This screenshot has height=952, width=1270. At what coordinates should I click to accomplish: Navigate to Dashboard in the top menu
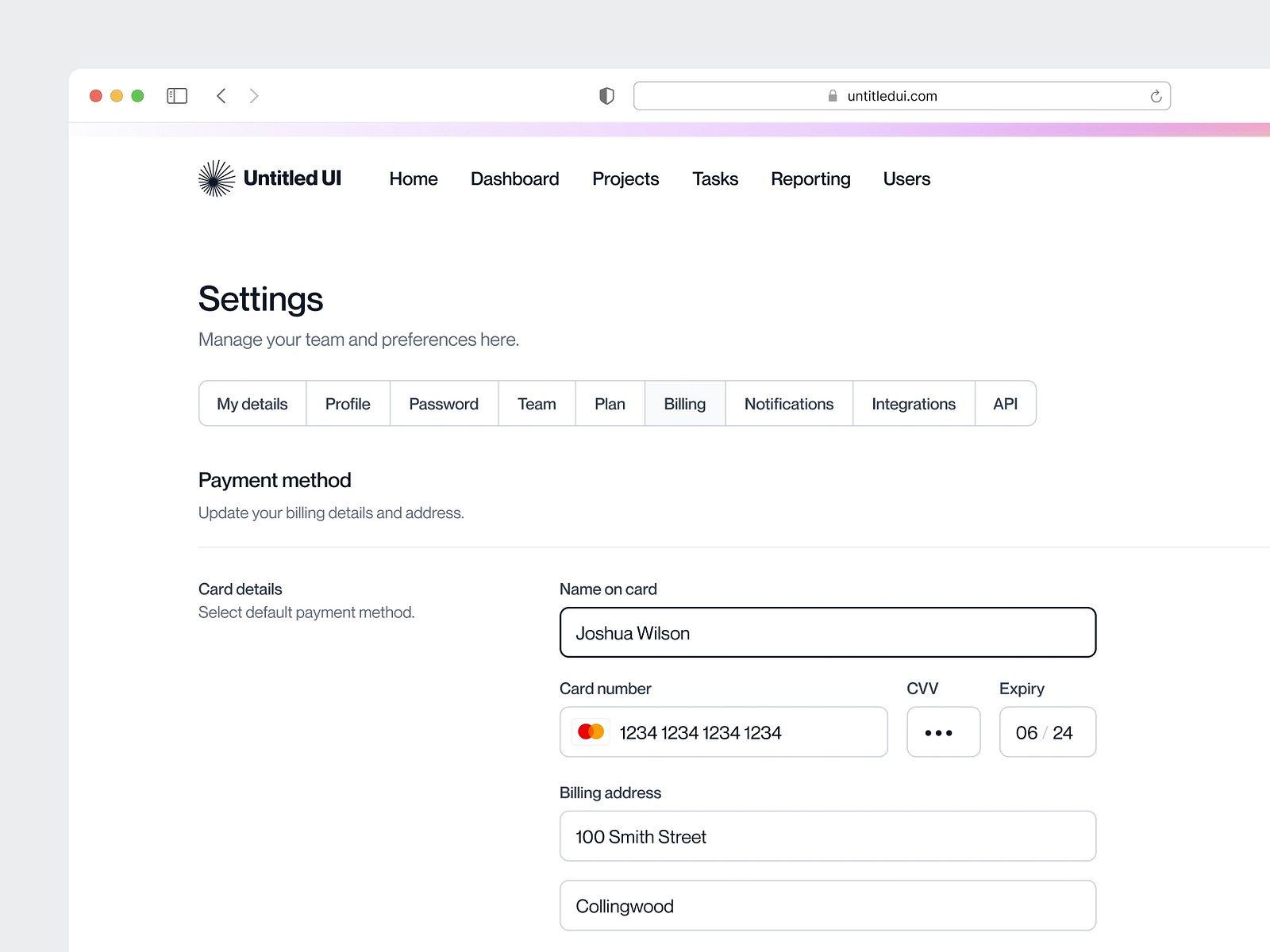(514, 178)
